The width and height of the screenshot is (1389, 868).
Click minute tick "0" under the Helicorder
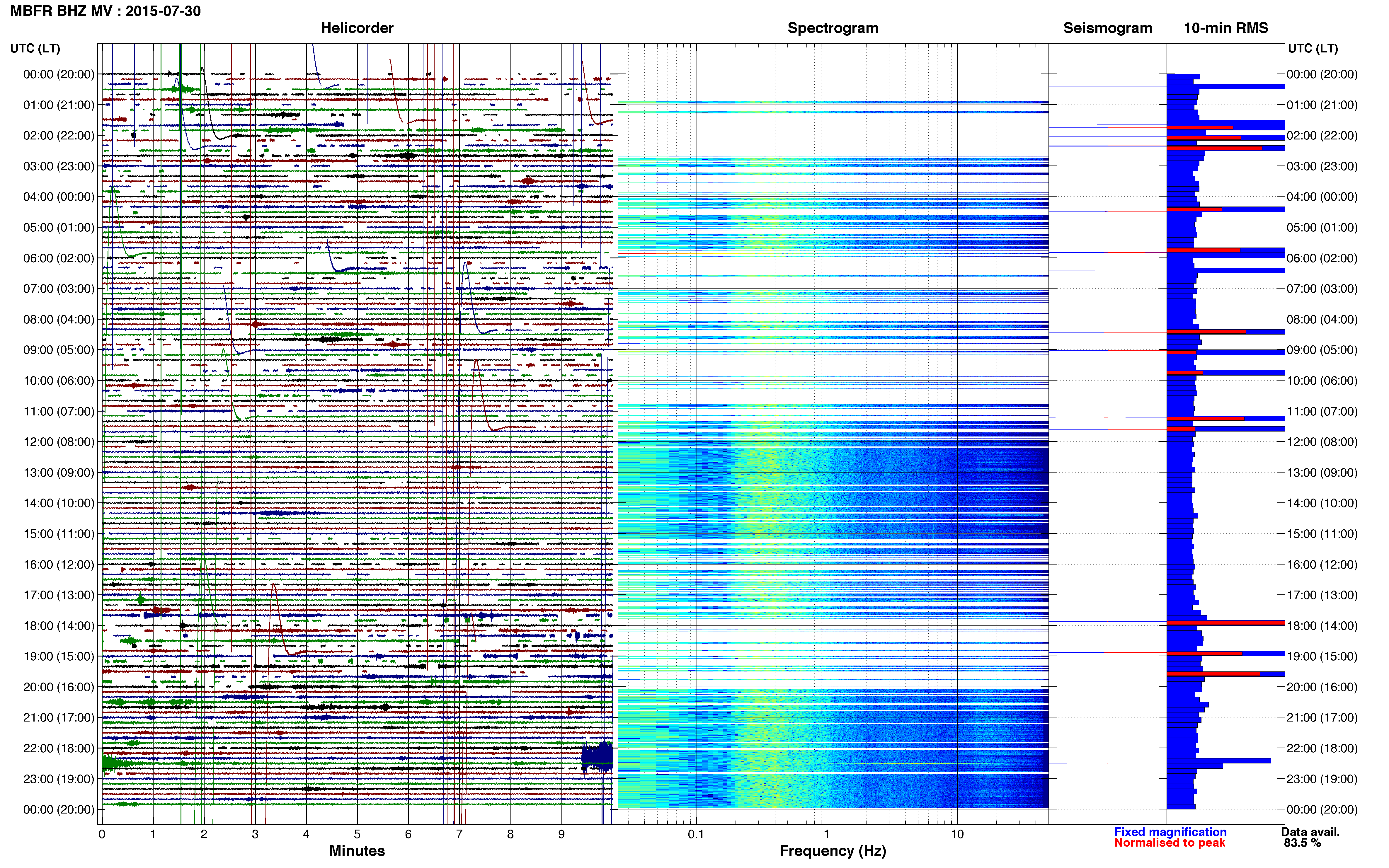(102, 834)
